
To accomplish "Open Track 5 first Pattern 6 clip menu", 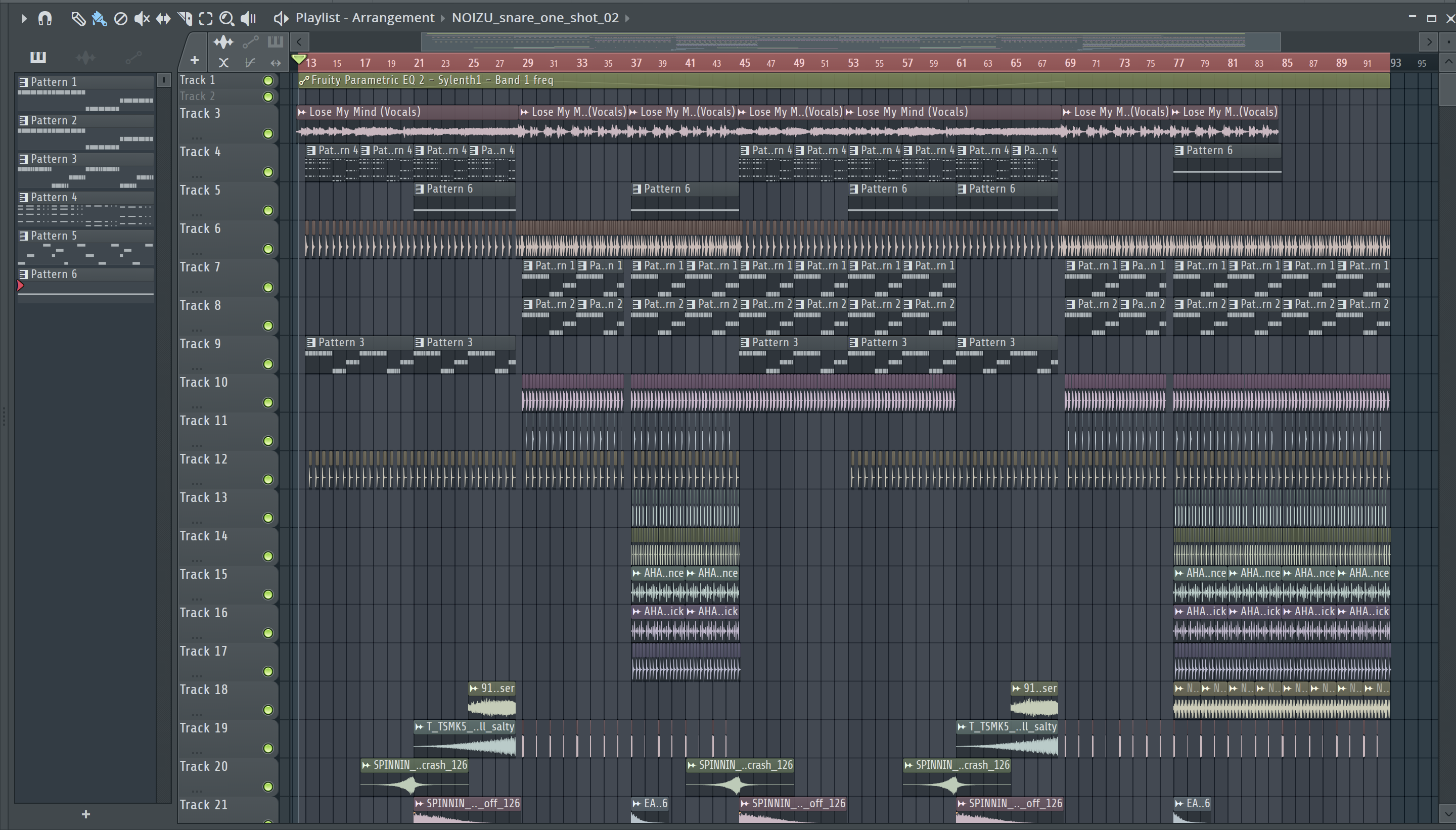I will [x=420, y=189].
